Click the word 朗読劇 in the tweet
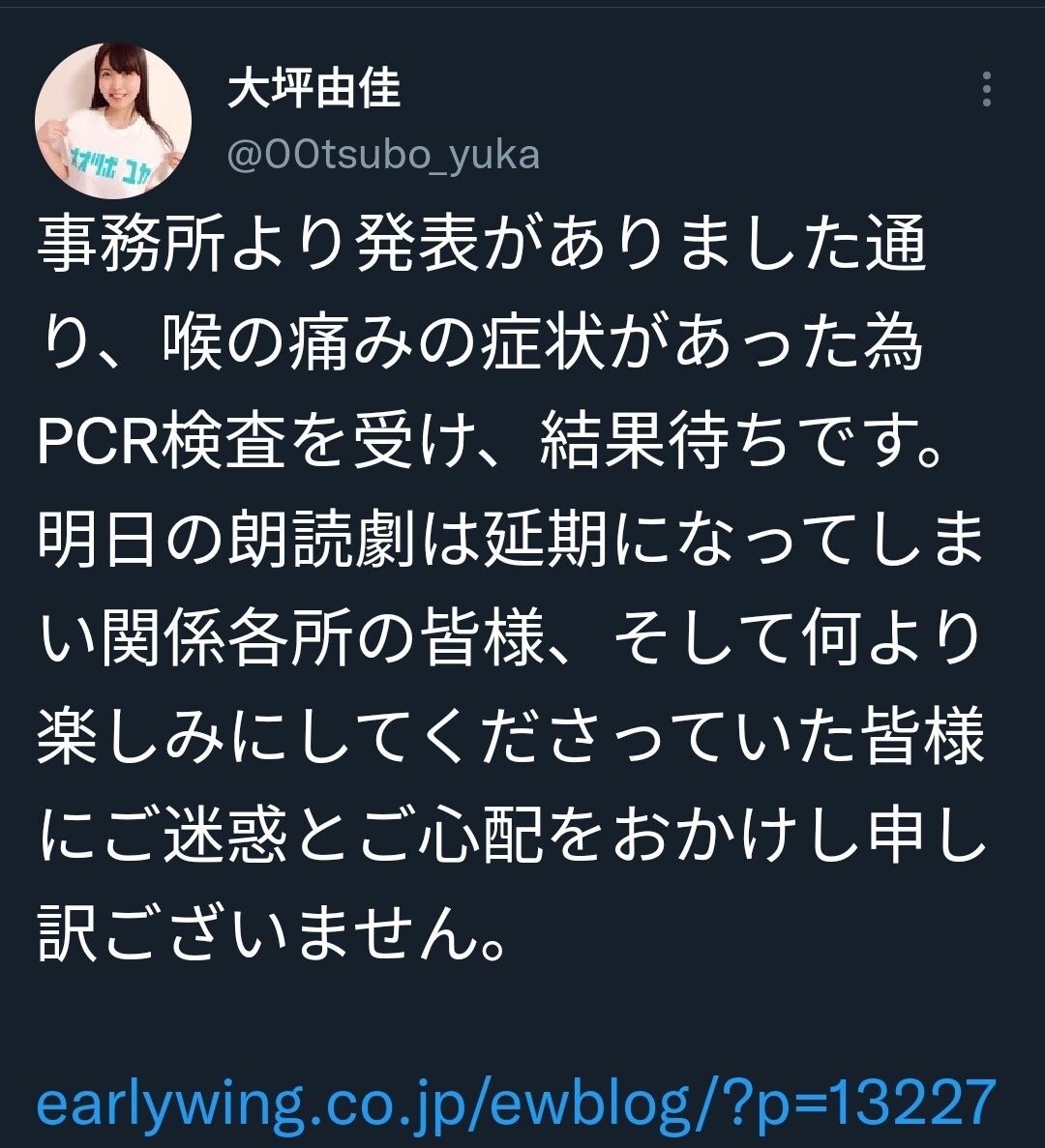The width and height of the screenshot is (1045, 1148). pyautogui.click(x=322, y=543)
